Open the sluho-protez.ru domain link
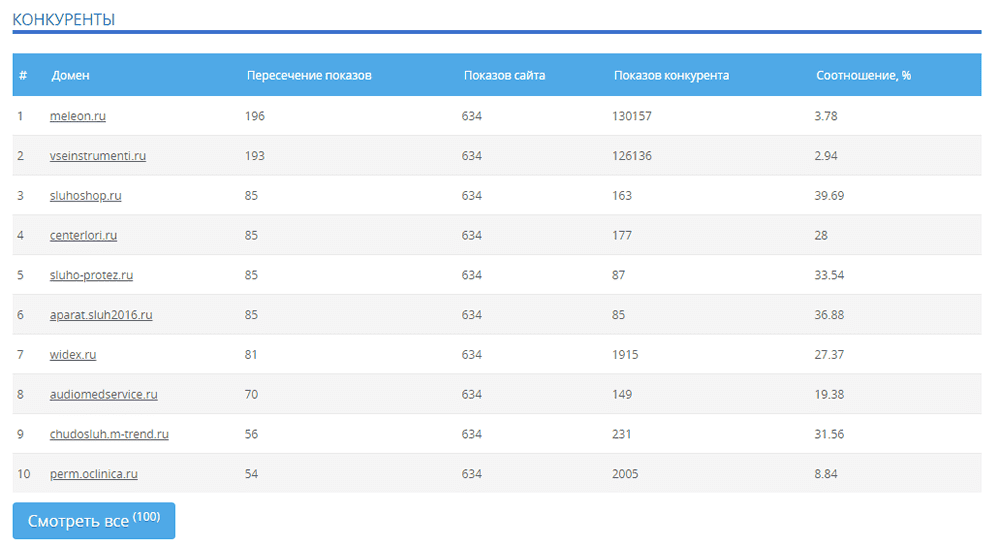This screenshot has height=547, width=1000. click(91, 275)
